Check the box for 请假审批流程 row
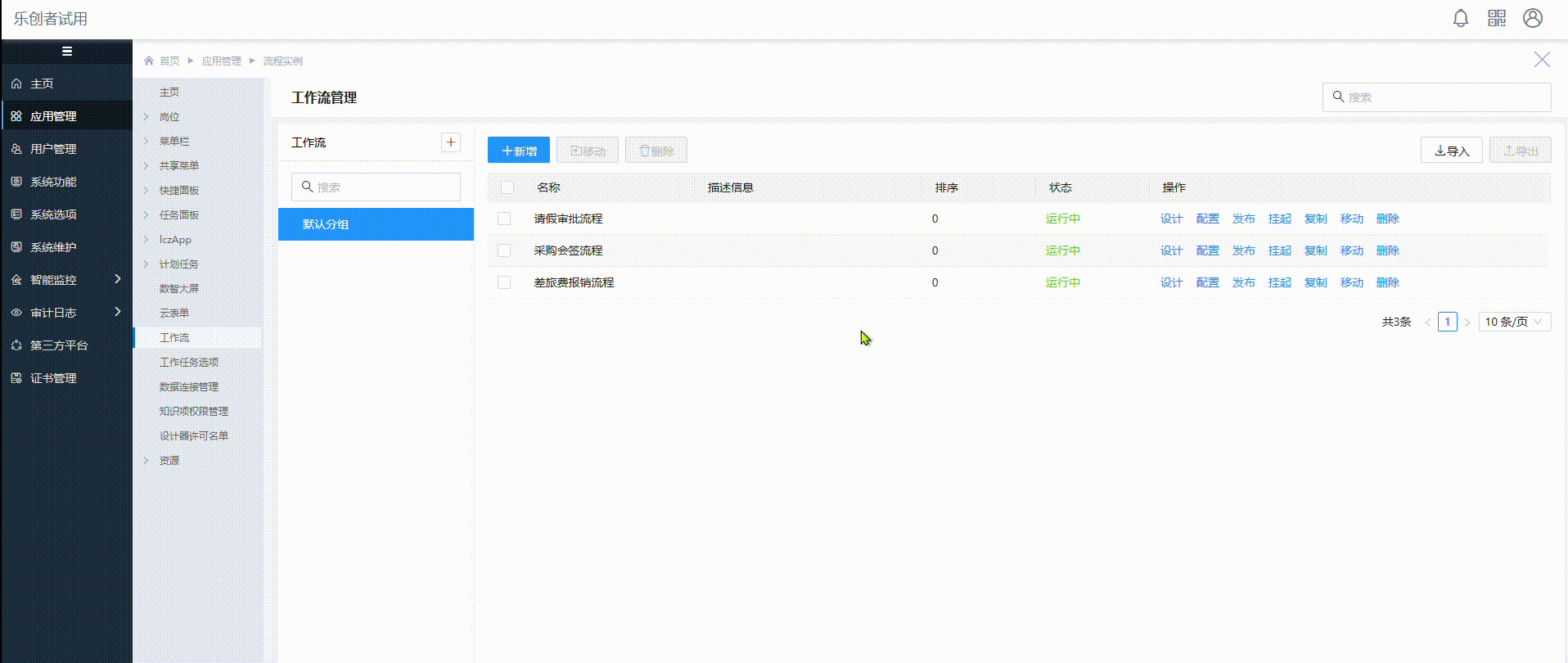 pyautogui.click(x=504, y=219)
